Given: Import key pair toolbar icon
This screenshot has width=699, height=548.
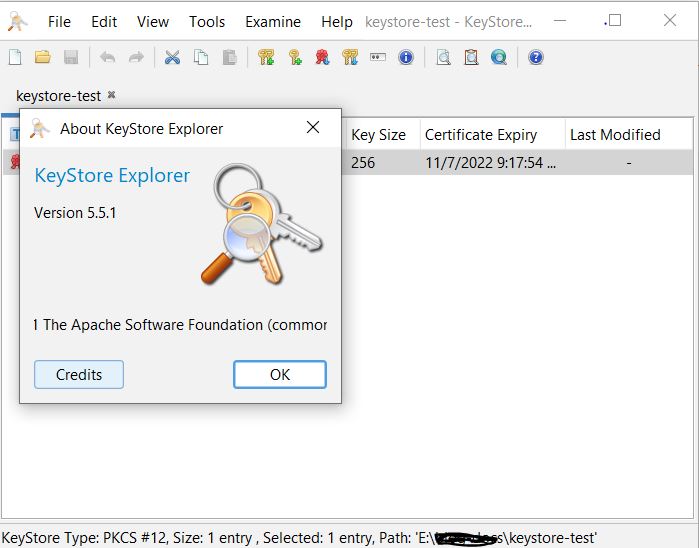Looking at the screenshot, I should pyautogui.click(x=350, y=58).
